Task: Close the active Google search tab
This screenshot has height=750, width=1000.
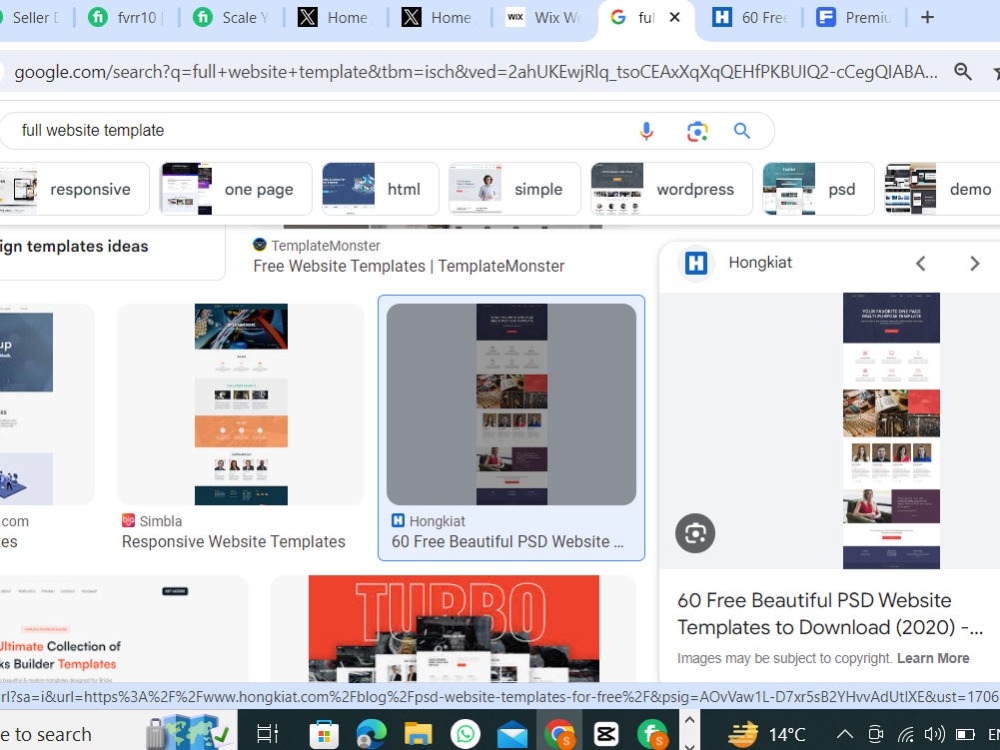Action: pyautogui.click(x=674, y=17)
